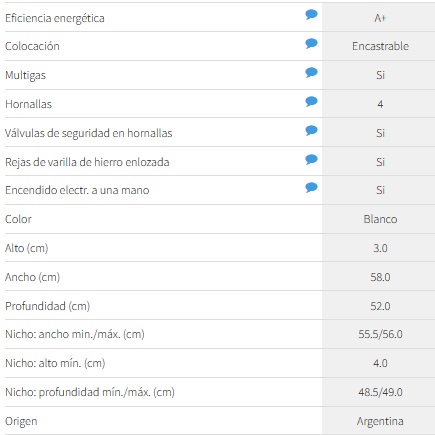The height and width of the screenshot is (435, 435).
Task: Click the Origen row label
Action: pos(21,421)
